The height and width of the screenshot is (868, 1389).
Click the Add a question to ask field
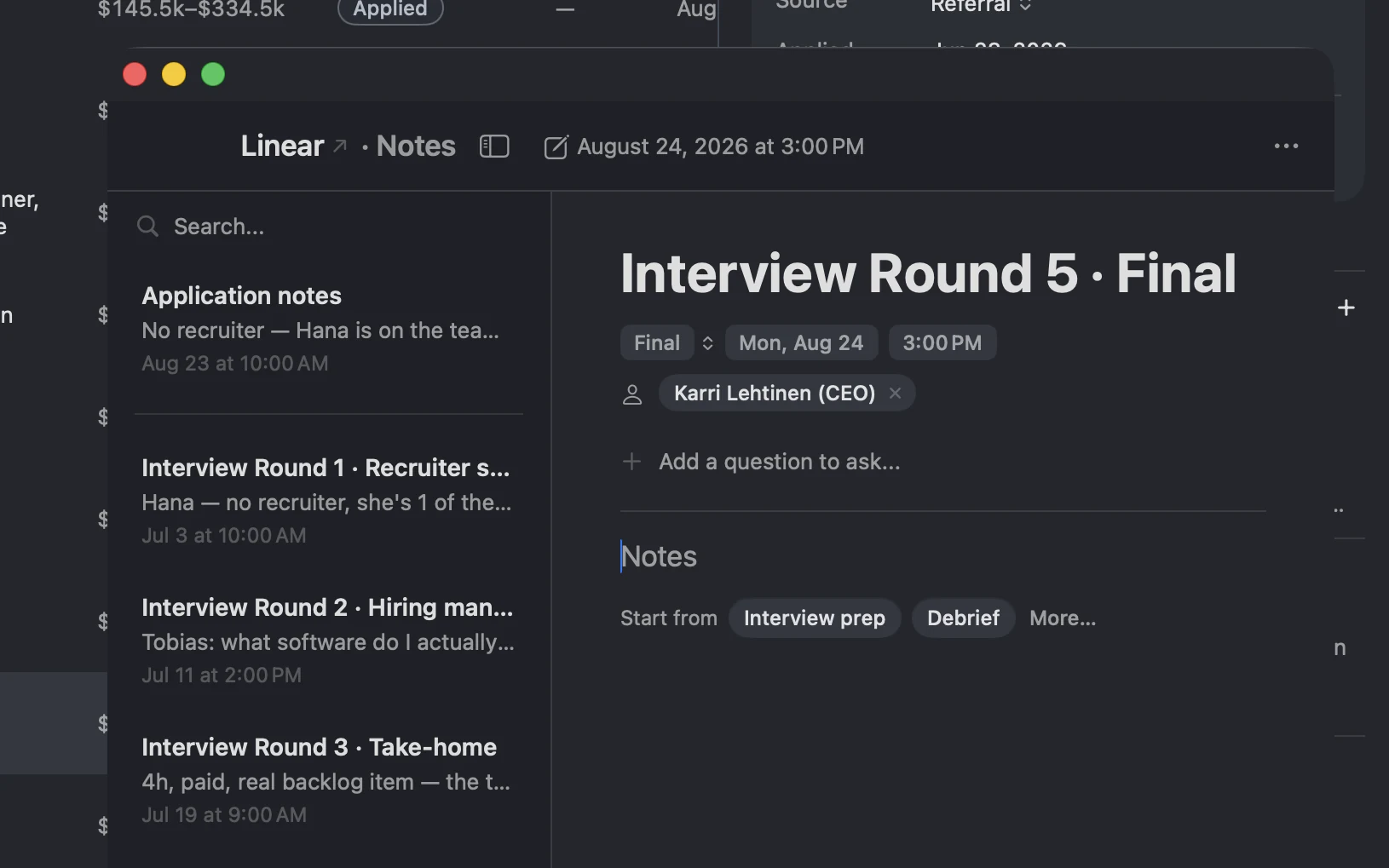pyautogui.click(x=780, y=462)
